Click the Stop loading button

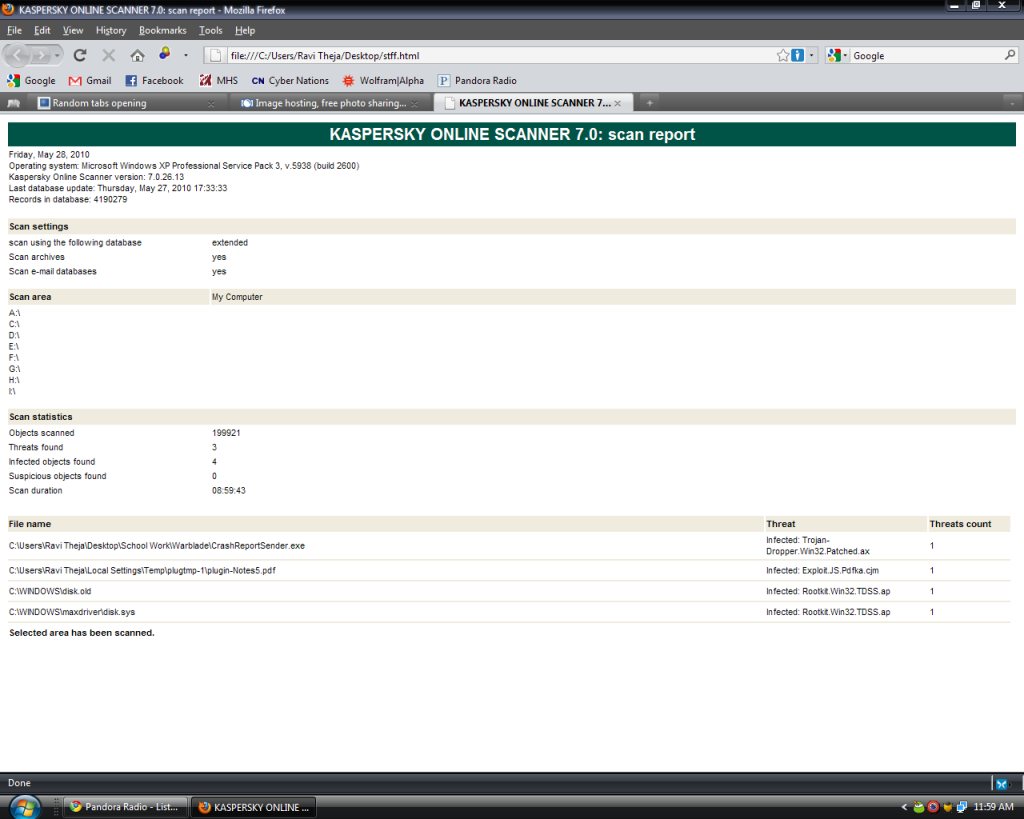click(x=108, y=56)
